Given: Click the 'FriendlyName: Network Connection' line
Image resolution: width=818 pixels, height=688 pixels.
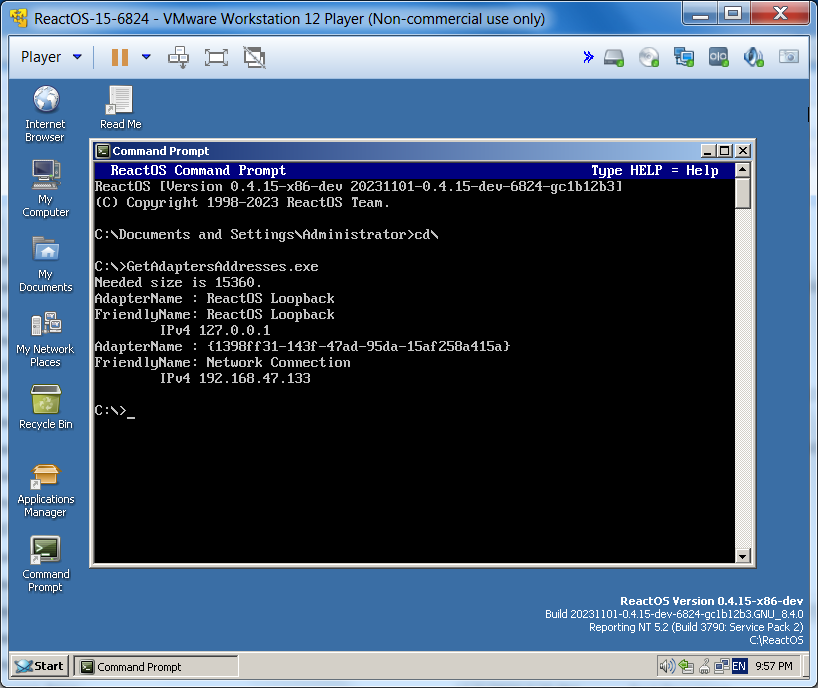Looking at the screenshot, I should coord(223,363).
